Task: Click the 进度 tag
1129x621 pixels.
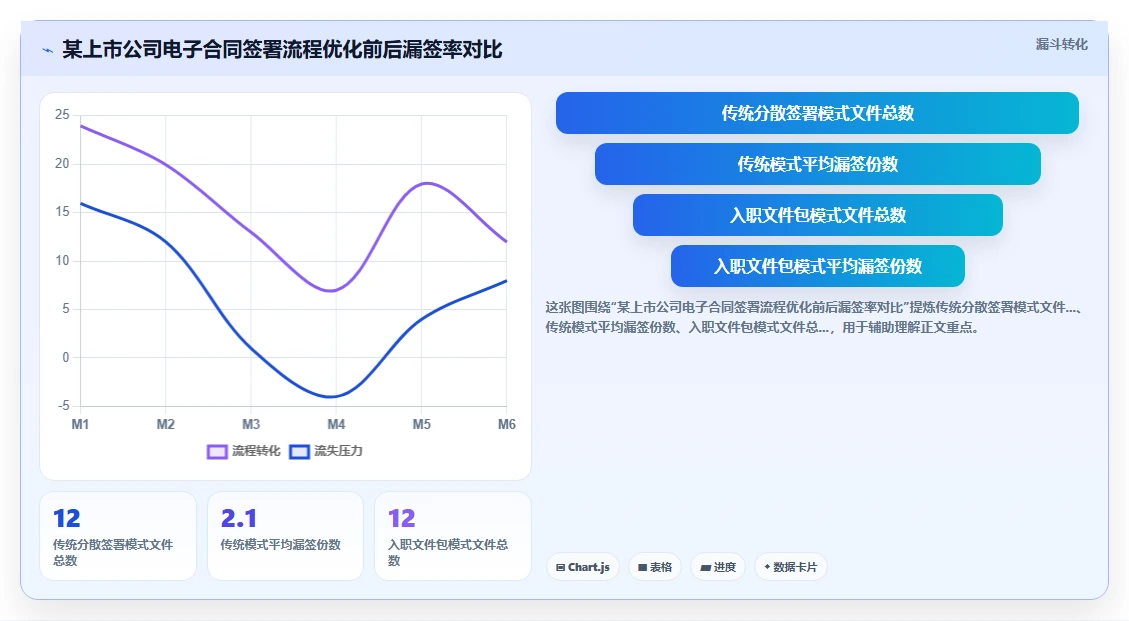Action: pyautogui.click(x=718, y=568)
